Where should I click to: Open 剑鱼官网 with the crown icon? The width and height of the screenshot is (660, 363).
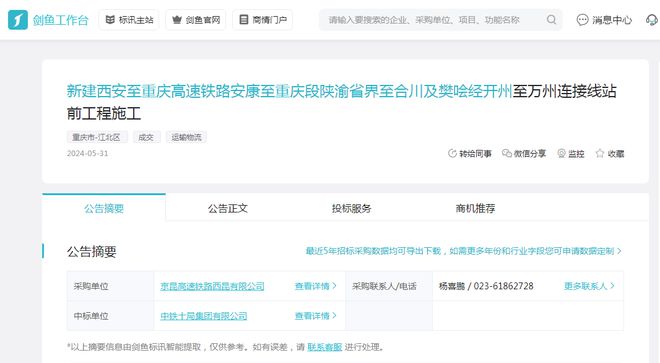196,20
